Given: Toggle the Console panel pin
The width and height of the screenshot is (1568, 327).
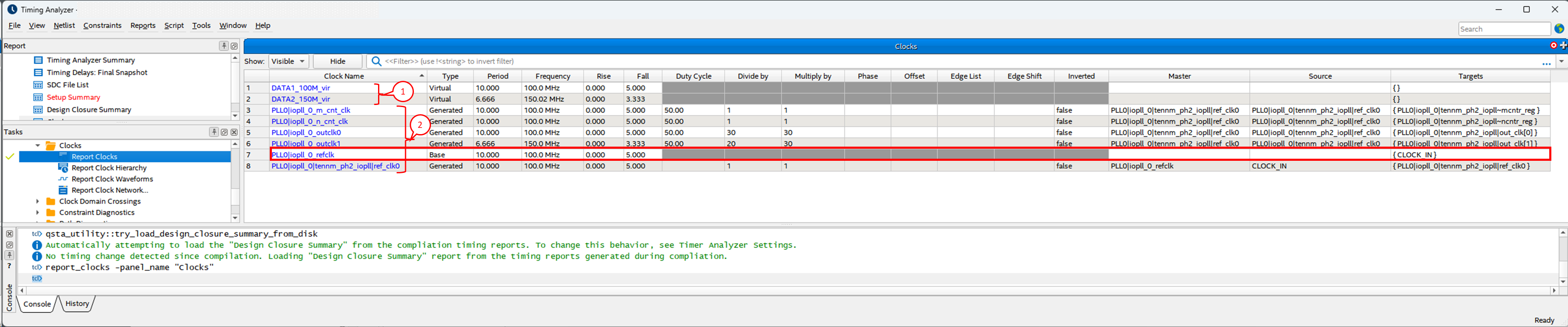Looking at the screenshot, I should [x=9, y=255].
